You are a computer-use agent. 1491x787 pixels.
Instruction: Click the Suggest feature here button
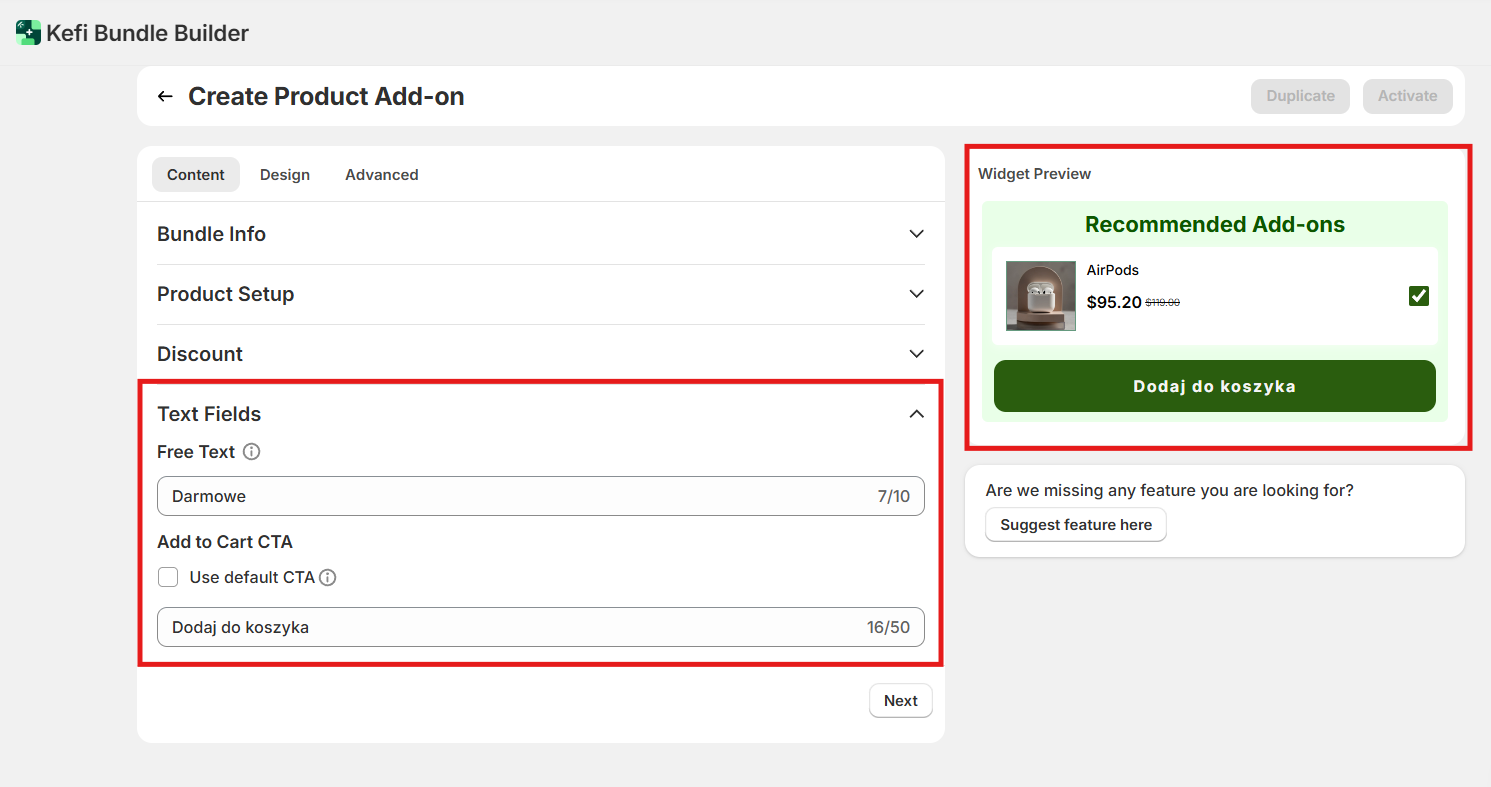point(1075,525)
